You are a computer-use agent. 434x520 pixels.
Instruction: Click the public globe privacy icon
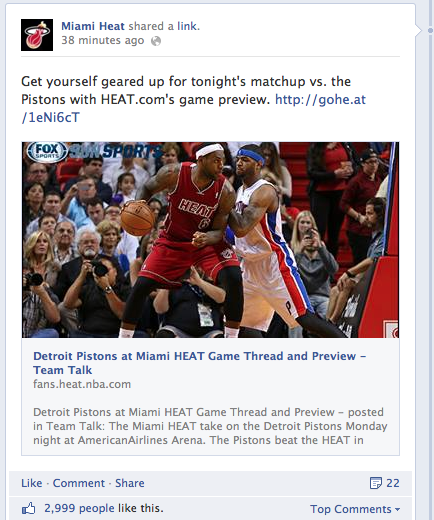tap(156, 41)
